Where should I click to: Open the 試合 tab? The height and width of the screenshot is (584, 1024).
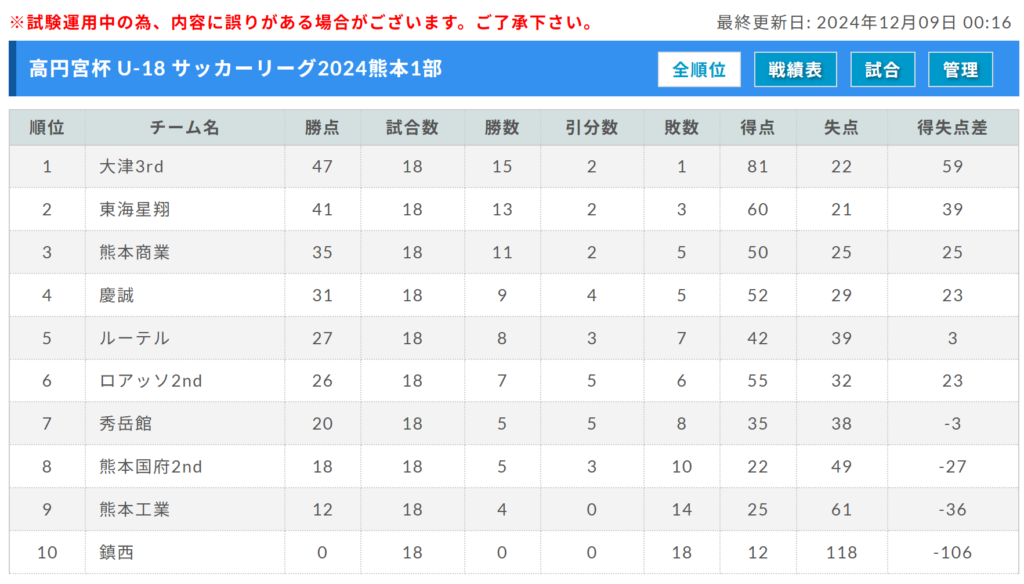(x=882, y=69)
